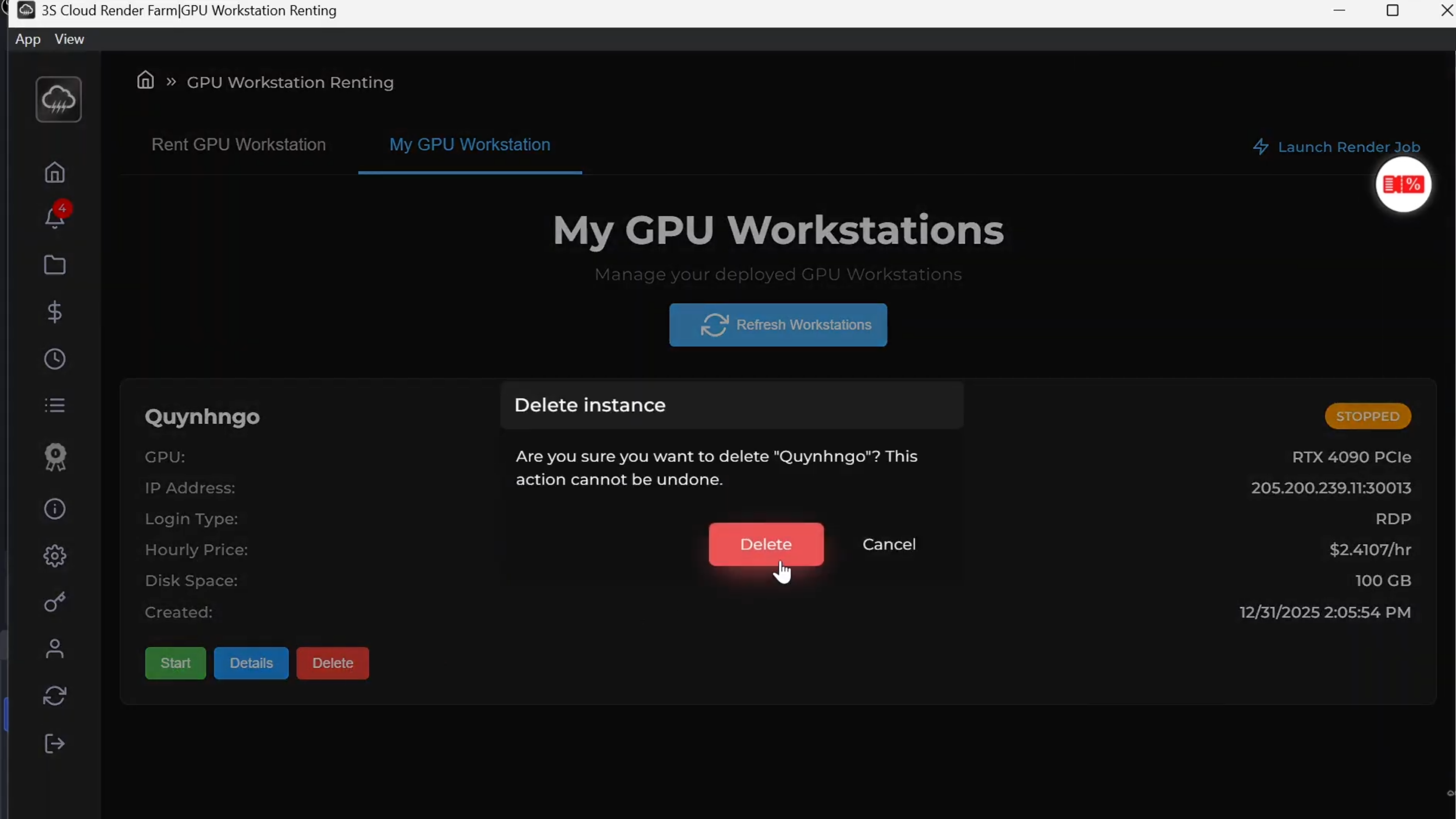Click the red discount coupon badge
Image resolution: width=1456 pixels, height=819 pixels.
coord(1403,184)
